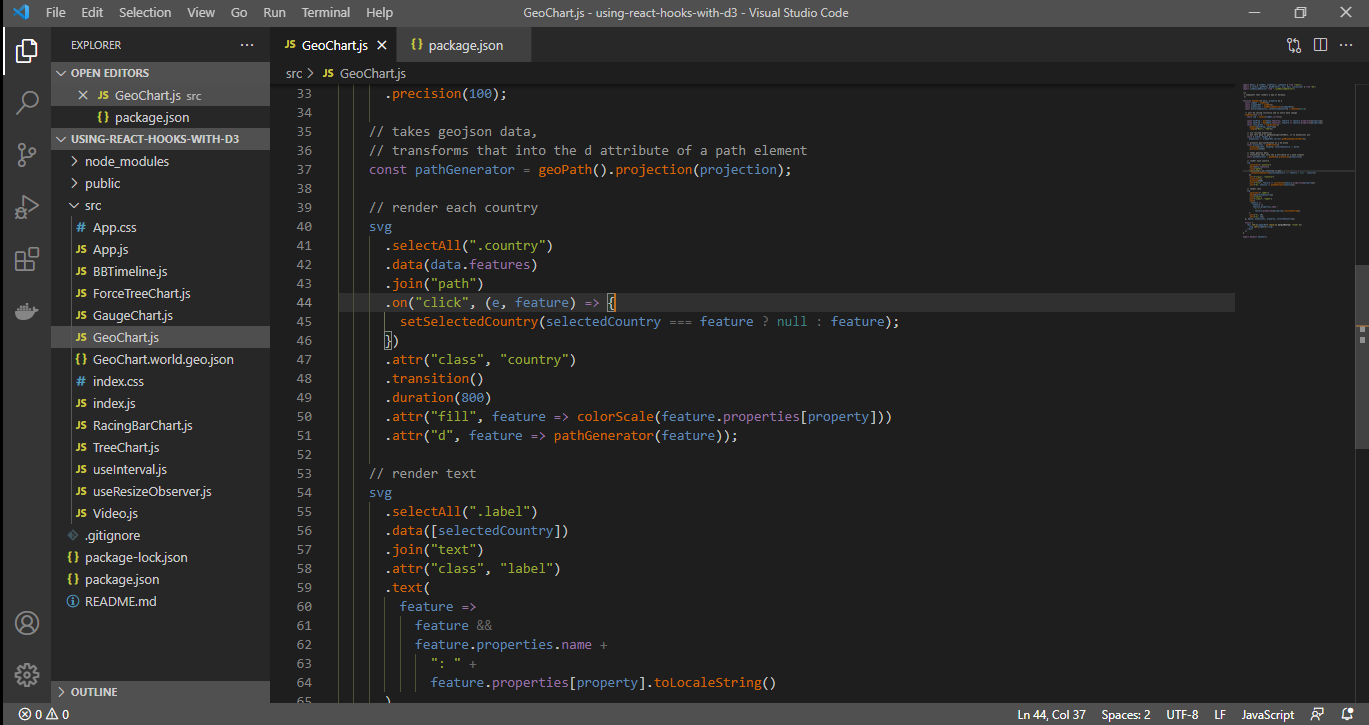Open the Explorer view in activity bar
This screenshot has height=725, width=1369.
click(x=26, y=50)
